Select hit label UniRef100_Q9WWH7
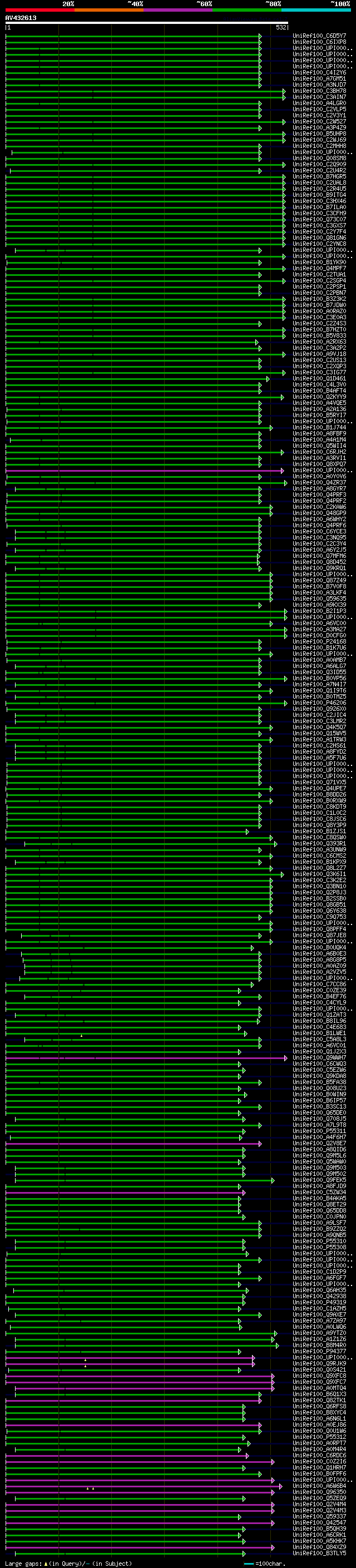This screenshot has width=356, height=1568. coord(319,1057)
